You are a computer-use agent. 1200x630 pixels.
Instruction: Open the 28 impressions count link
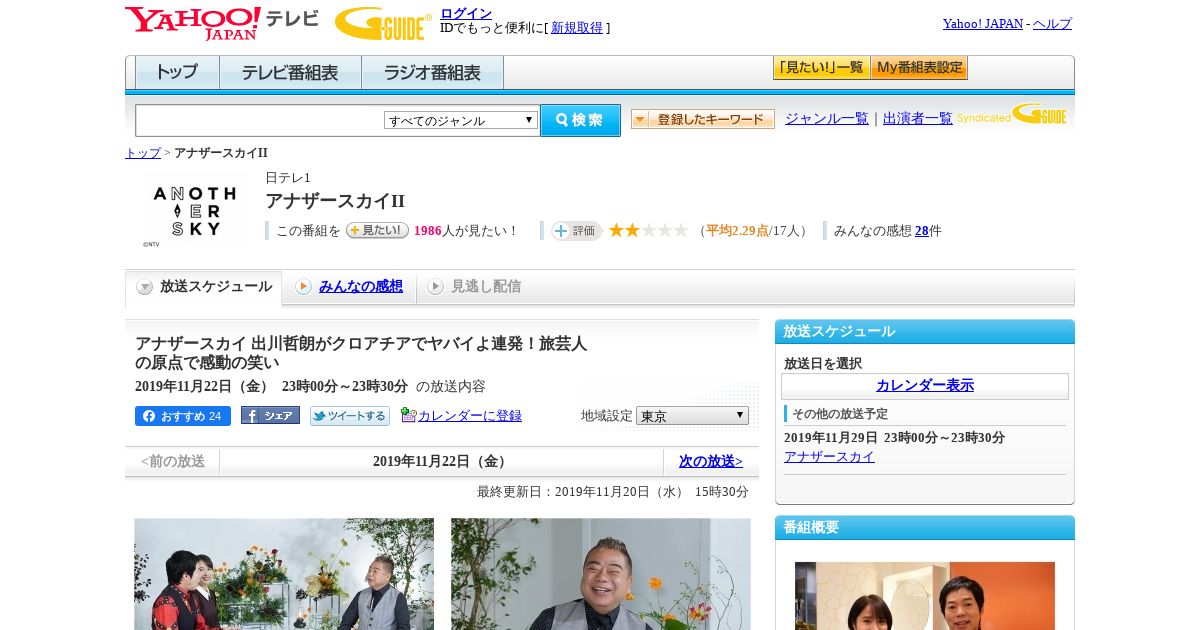click(x=922, y=231)
